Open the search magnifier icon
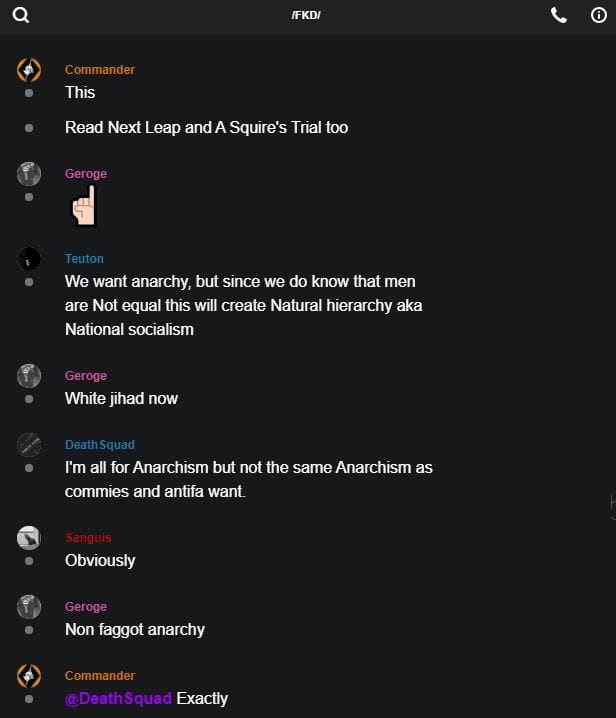This screenshot has height=718, width=616. click(x=21, y=15)
